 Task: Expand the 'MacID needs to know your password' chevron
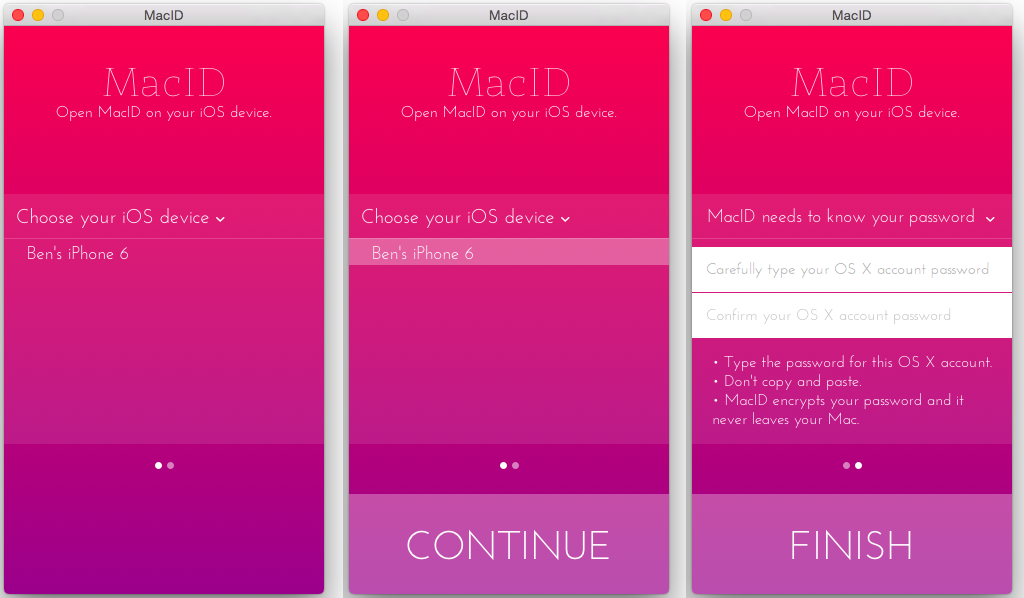(990, 218)
